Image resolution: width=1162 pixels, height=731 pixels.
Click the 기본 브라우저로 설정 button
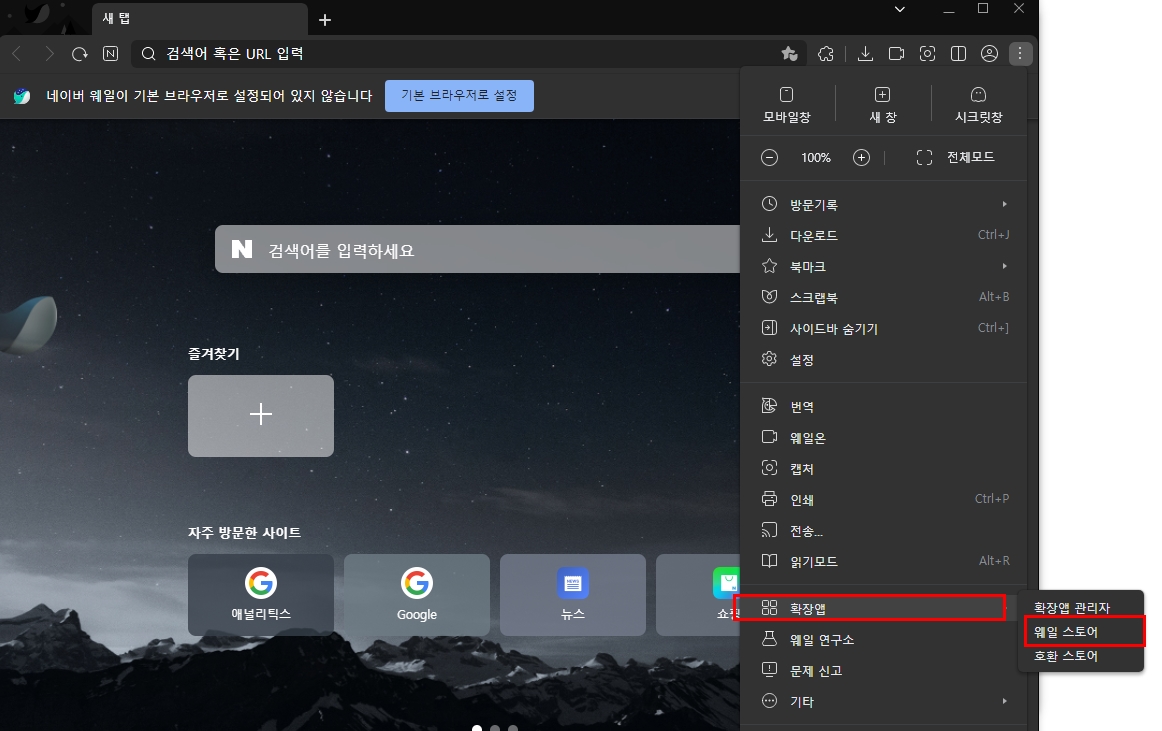[459, 96]
